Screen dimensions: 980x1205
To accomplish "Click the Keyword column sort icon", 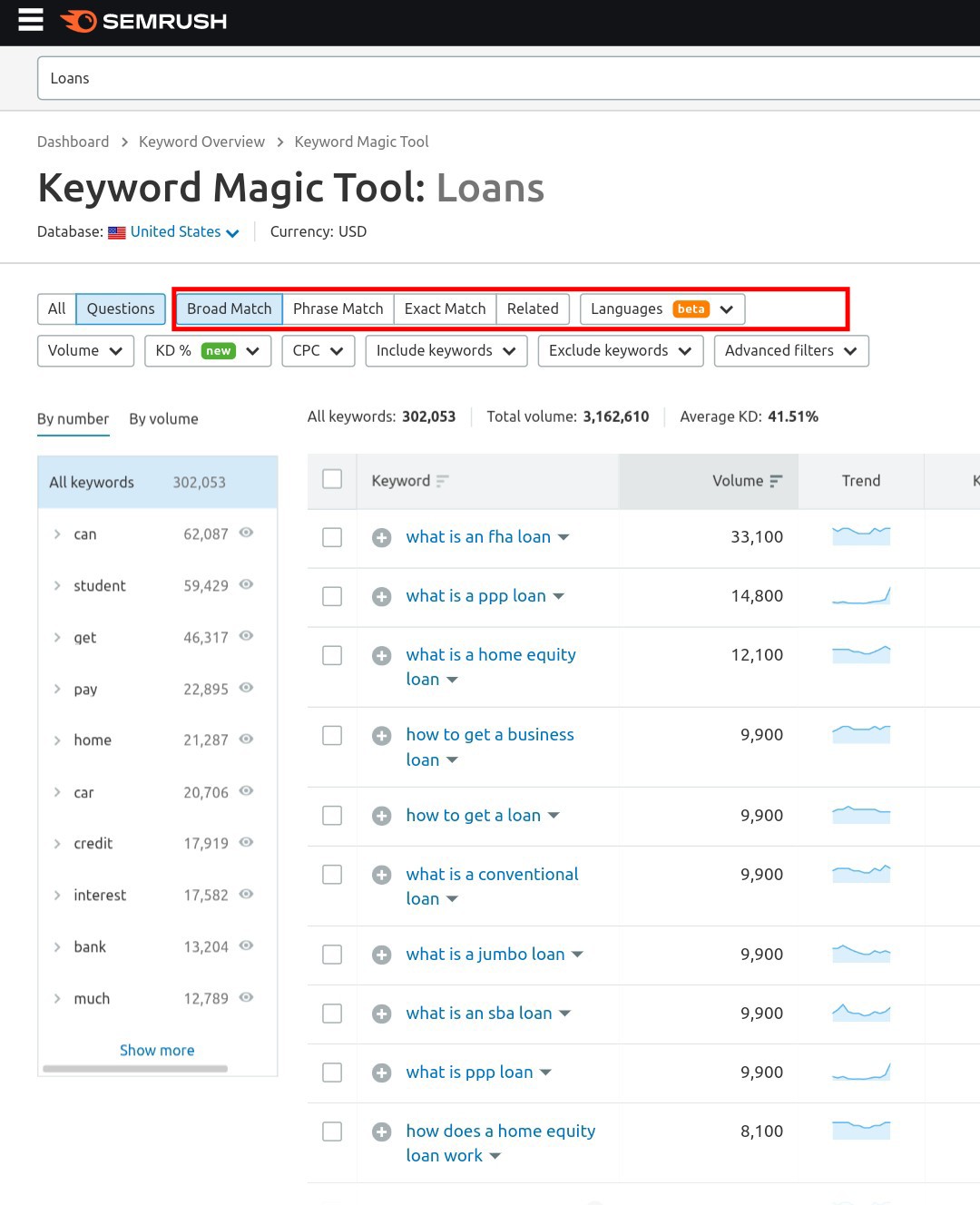I will click(x=443, y=481).
